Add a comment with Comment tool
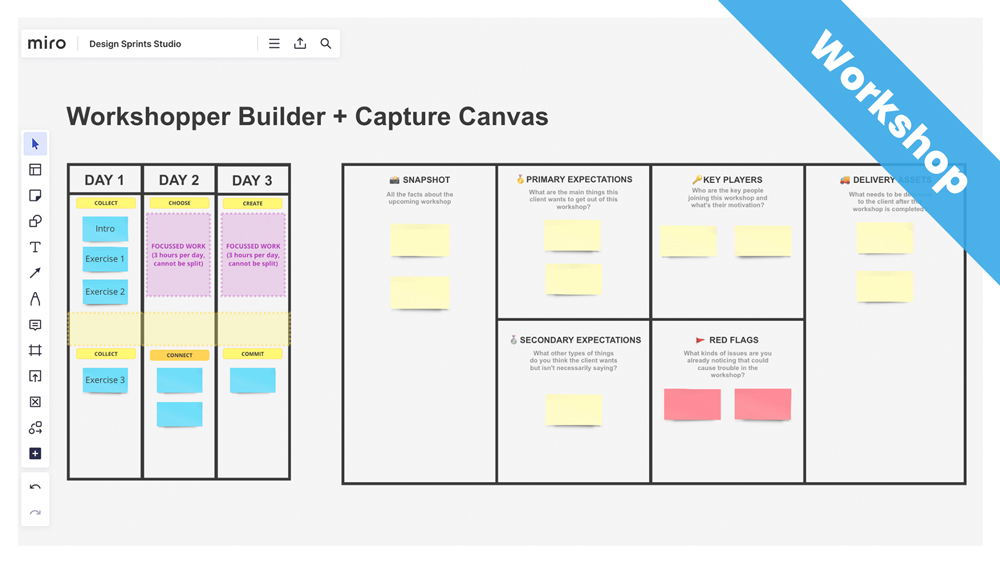The image size is (1000, 563). tap(35, 325)
